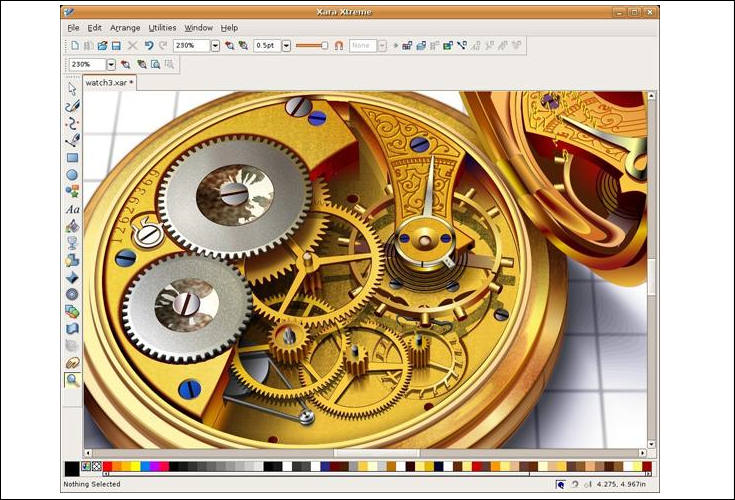The image size is (735, 500).
Task: Click the line width slider handle
Action: pos(324,45)
